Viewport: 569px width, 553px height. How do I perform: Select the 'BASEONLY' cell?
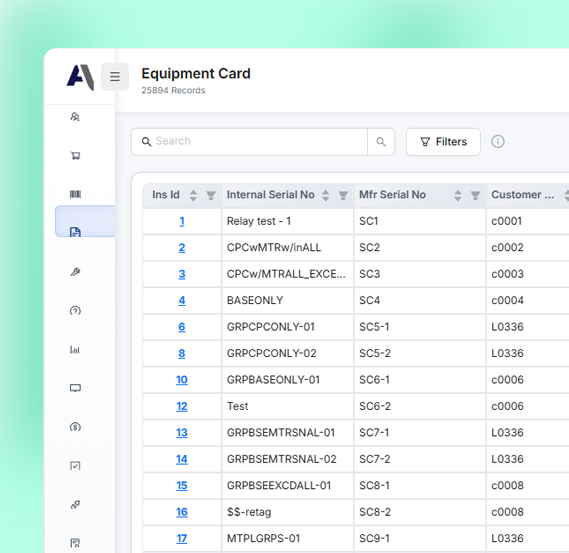(287, 300)
